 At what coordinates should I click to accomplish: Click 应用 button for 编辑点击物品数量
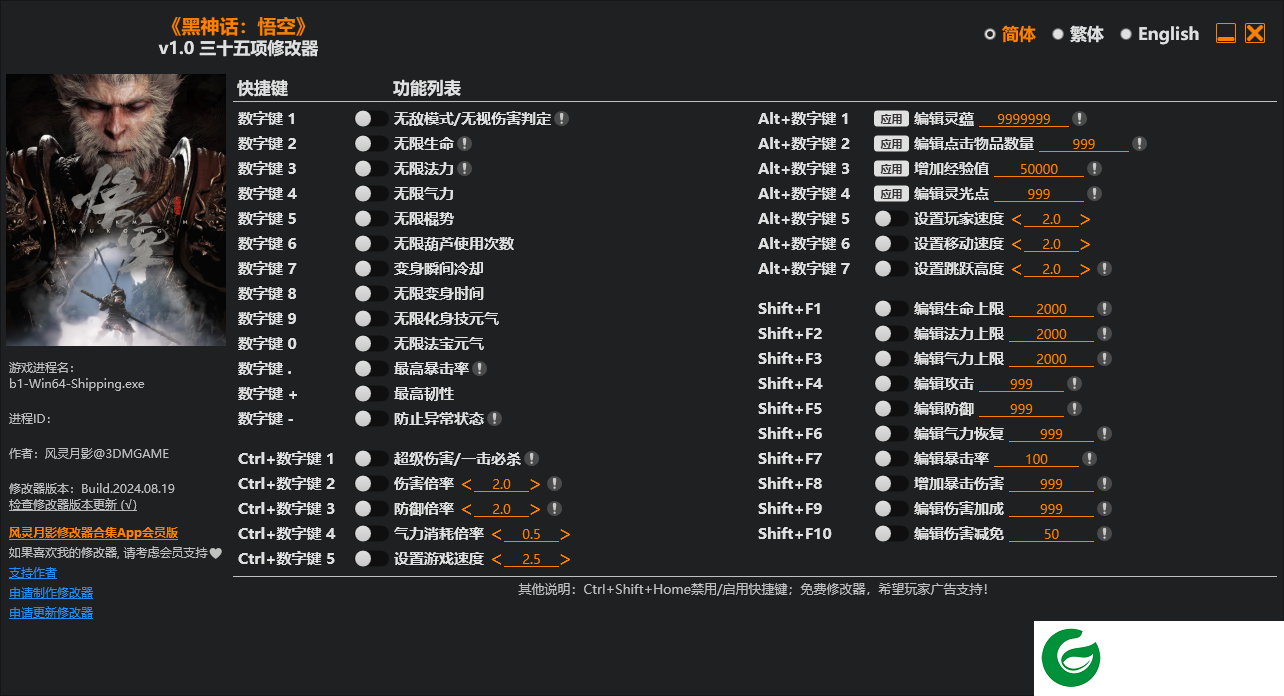(891, 144)
